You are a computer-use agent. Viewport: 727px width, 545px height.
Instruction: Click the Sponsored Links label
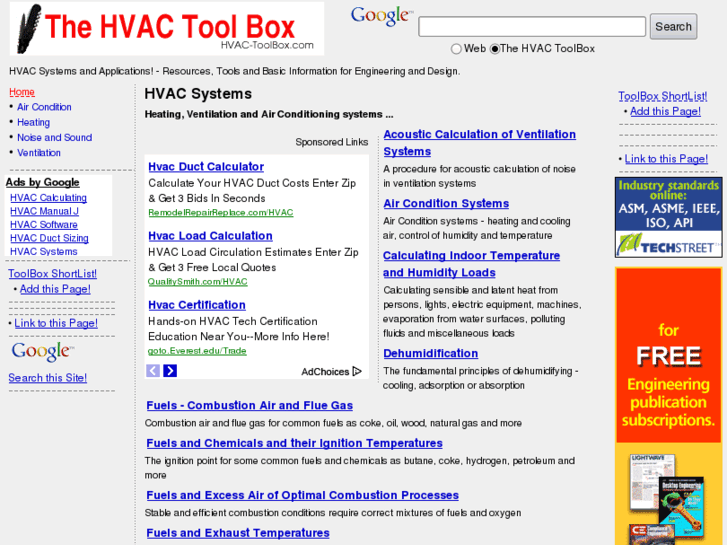(x=332, y=142)
